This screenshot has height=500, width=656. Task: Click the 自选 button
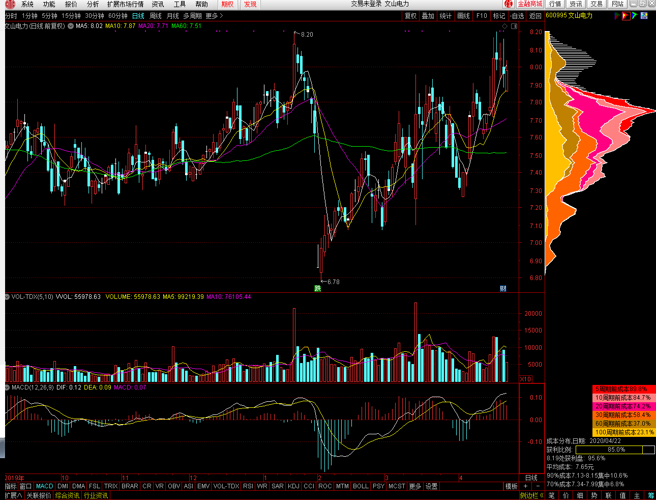click(x=518, y=16)
